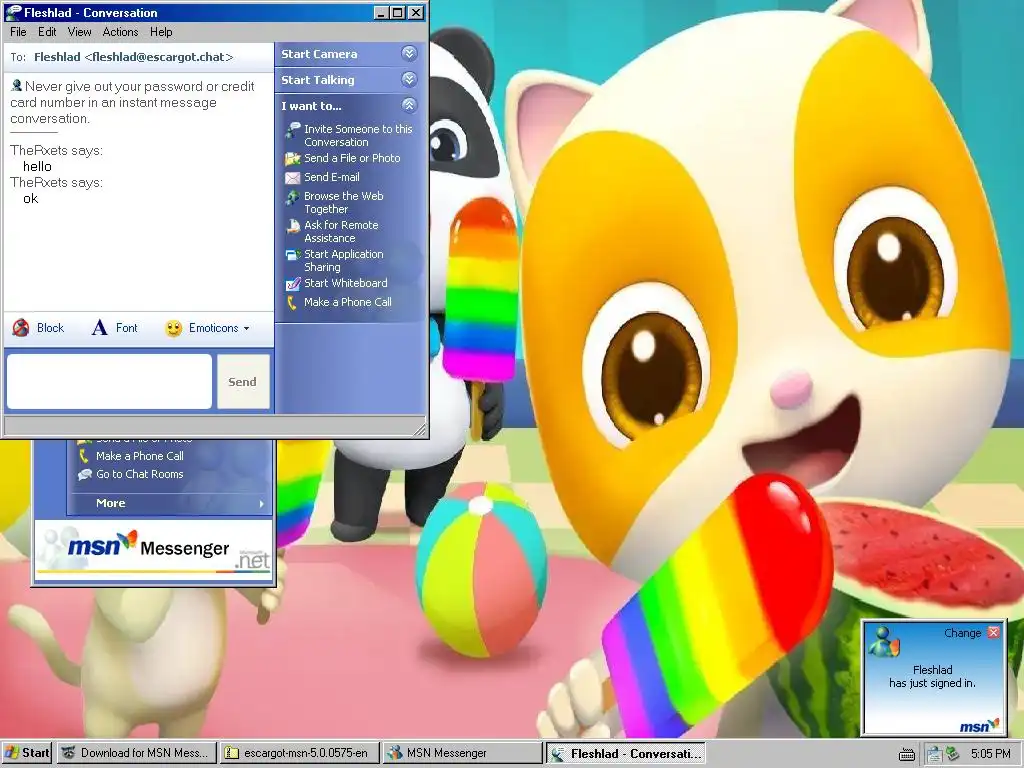Open the Emoticons dropdown arrow
The width and height of the screenshot is (1024, 768).
(246, 328)
